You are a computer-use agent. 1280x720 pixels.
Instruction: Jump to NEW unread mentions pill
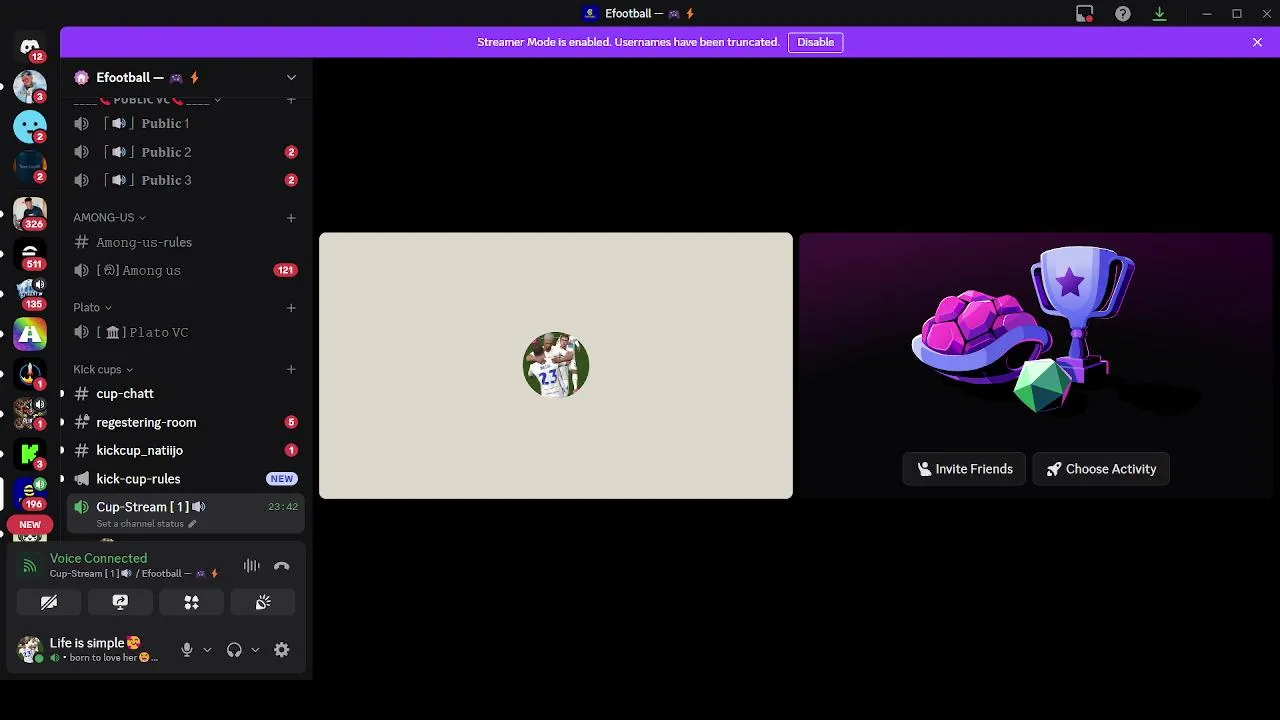click(30, 524)
